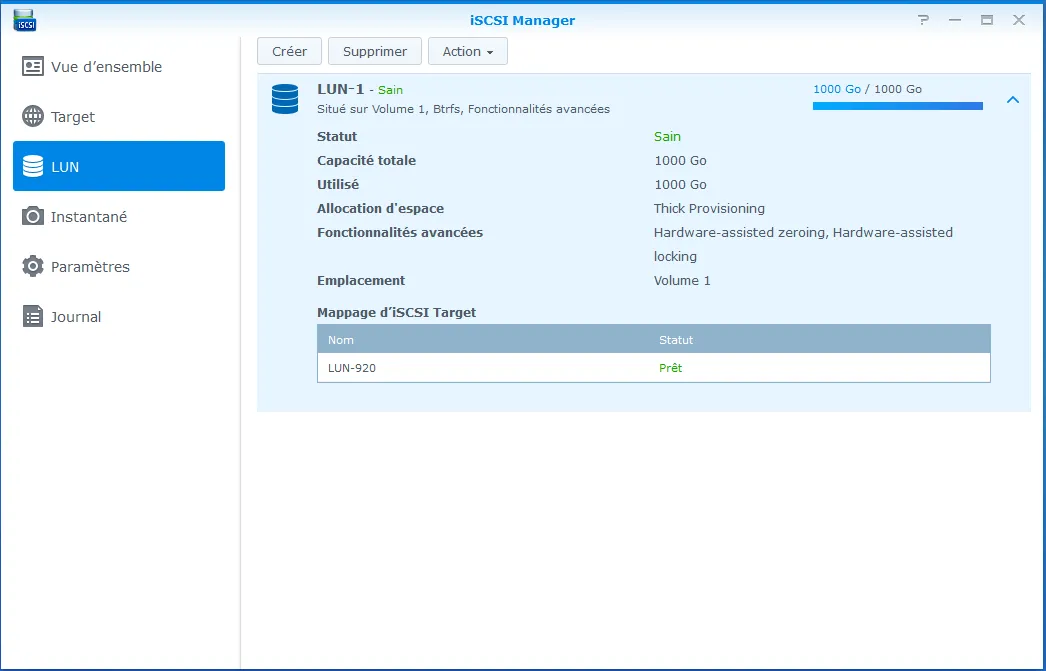Go to the Paramètres section

click(90, 267)
